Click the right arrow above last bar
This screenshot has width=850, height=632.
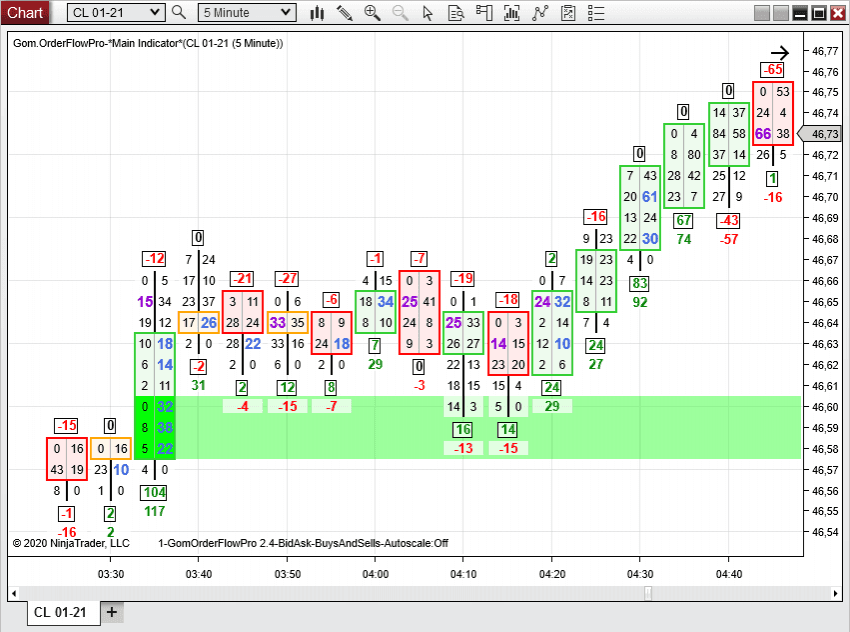(x=779, y=53)
